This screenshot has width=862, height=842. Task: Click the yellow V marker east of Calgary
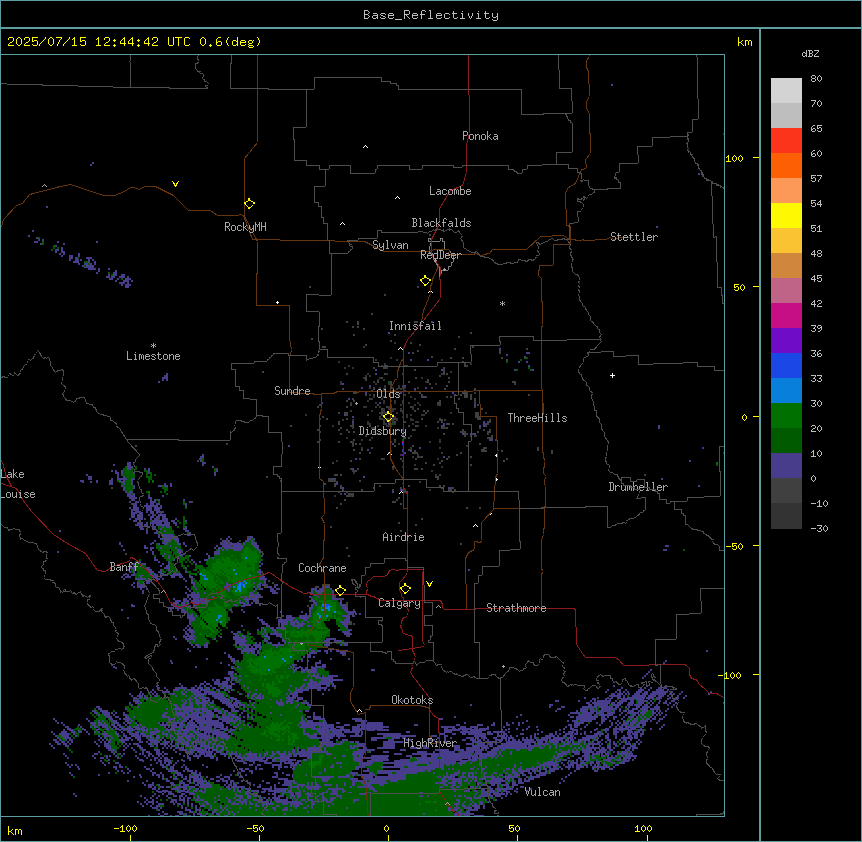[429, 584]
